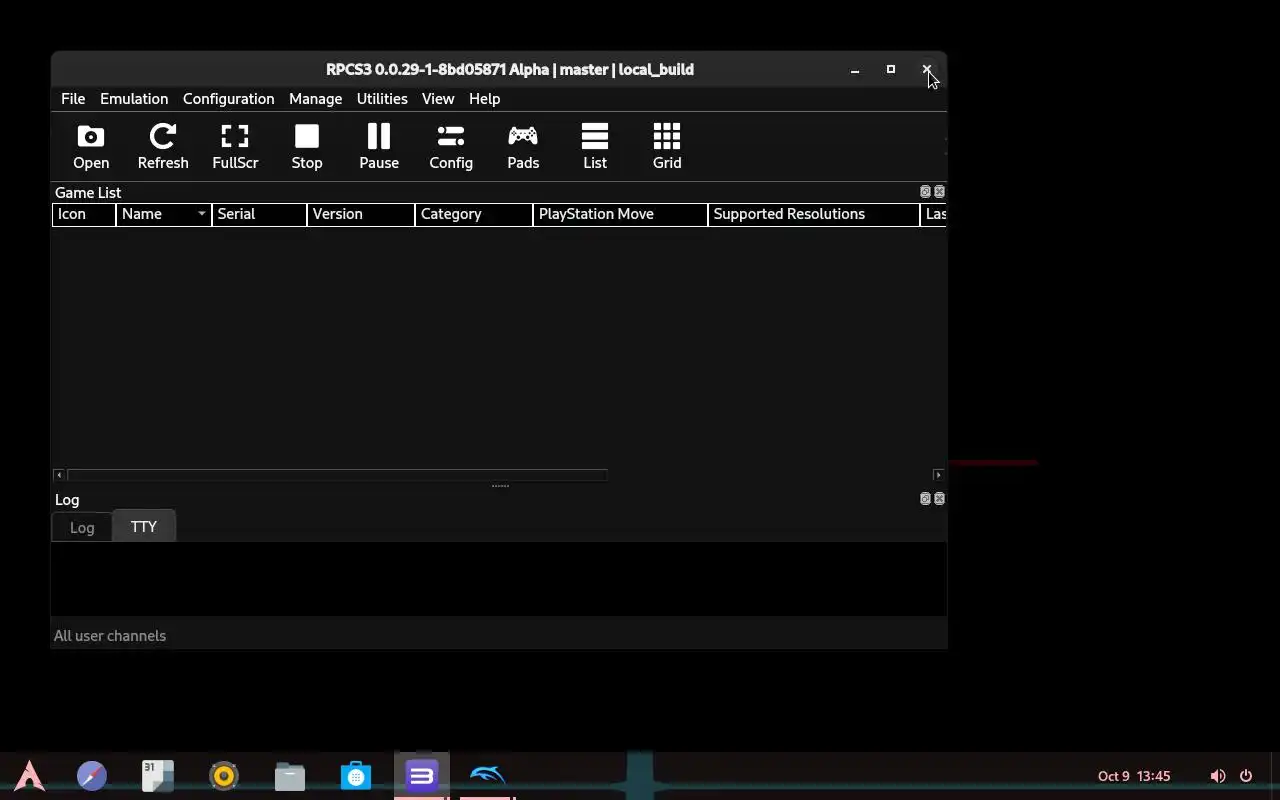This screenshot has height=800, width=1280.
Task: Maximize the RPCS3 window
Action: (x=891, y=70)
